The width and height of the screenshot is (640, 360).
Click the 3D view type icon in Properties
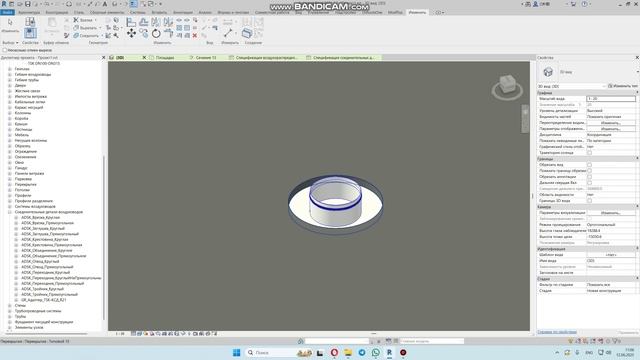[548, 72]
